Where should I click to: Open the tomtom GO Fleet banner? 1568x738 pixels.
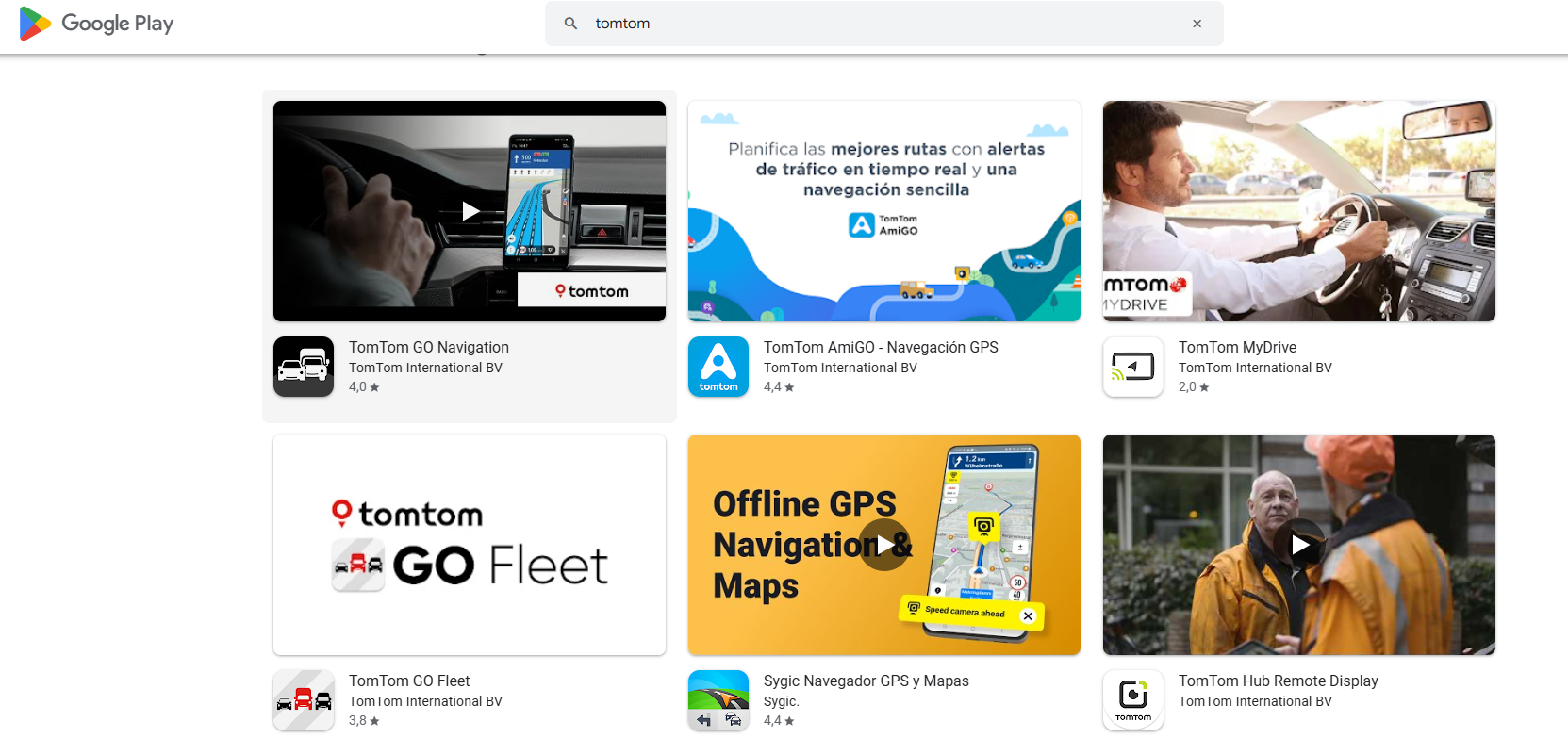[470, 545]
